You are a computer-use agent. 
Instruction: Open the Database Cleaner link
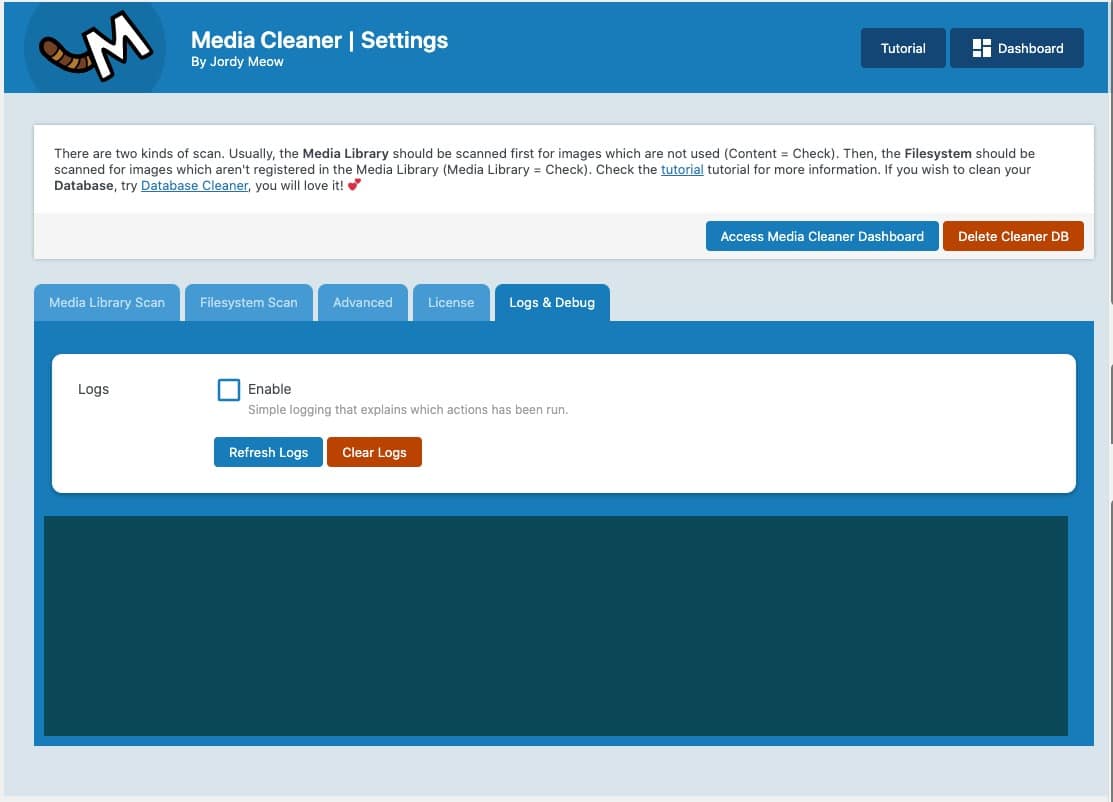coord(194,185)
